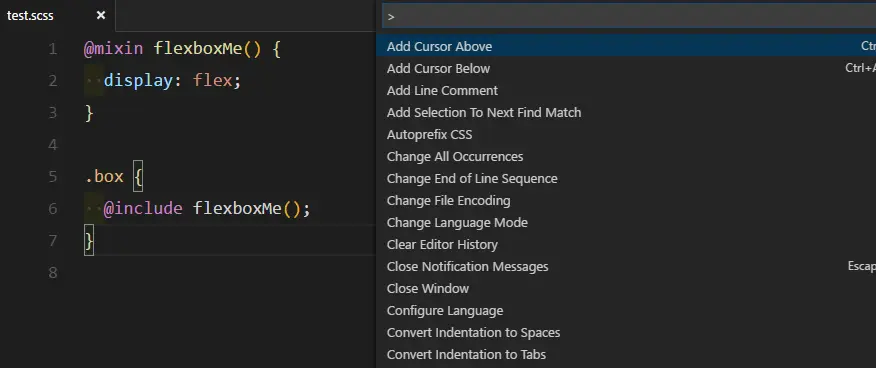Screen dimensions: 876x368
Task: Run Clear Editor History
Action: tap(626, 245)
